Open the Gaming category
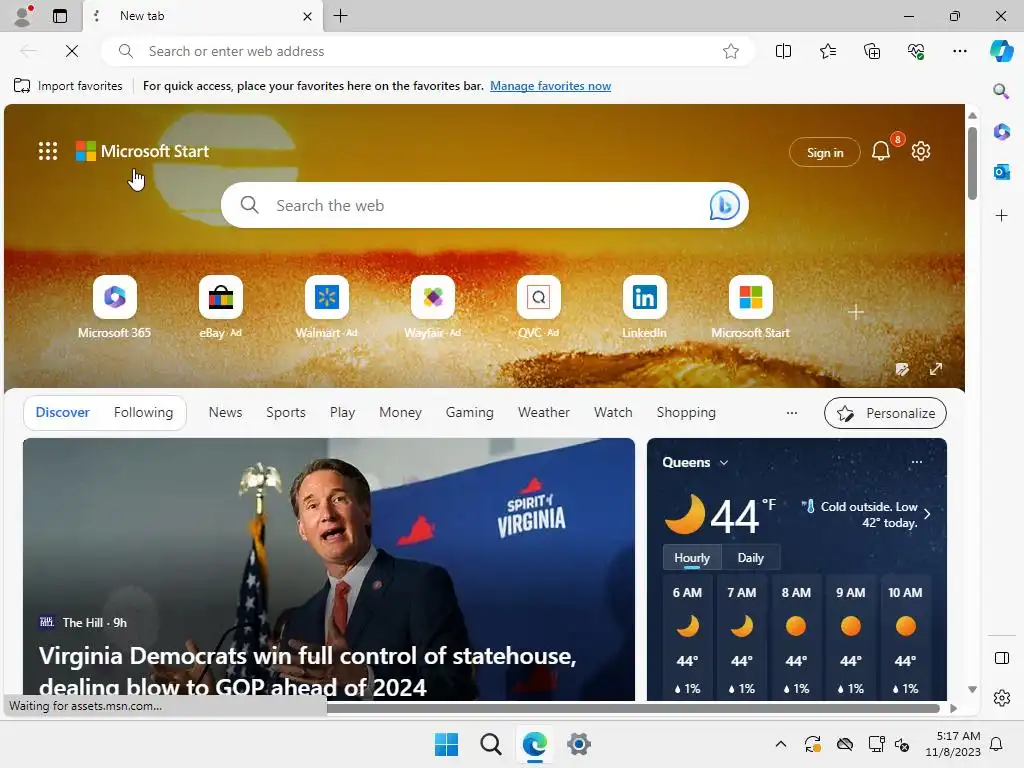The image size is (1024, 768). [x=470, y=413]
